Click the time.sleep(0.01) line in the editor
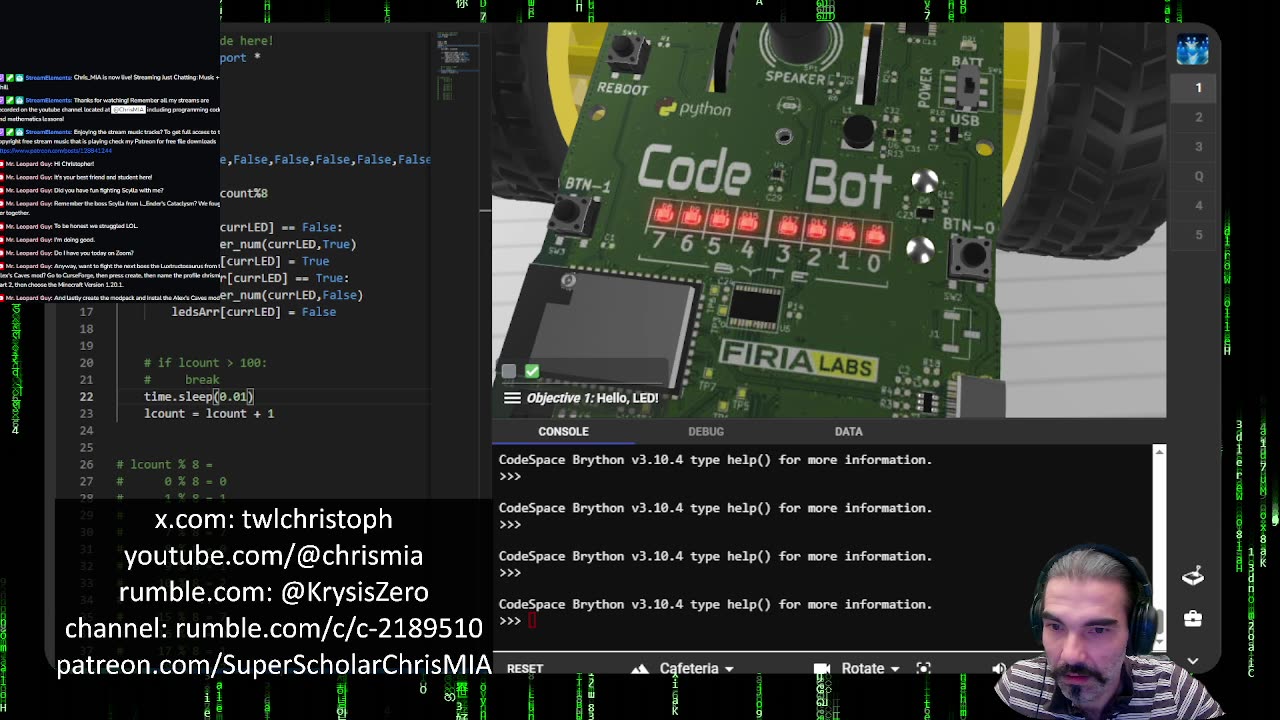The width and height of the screenshot is (1280, 720). click(199, 397)
